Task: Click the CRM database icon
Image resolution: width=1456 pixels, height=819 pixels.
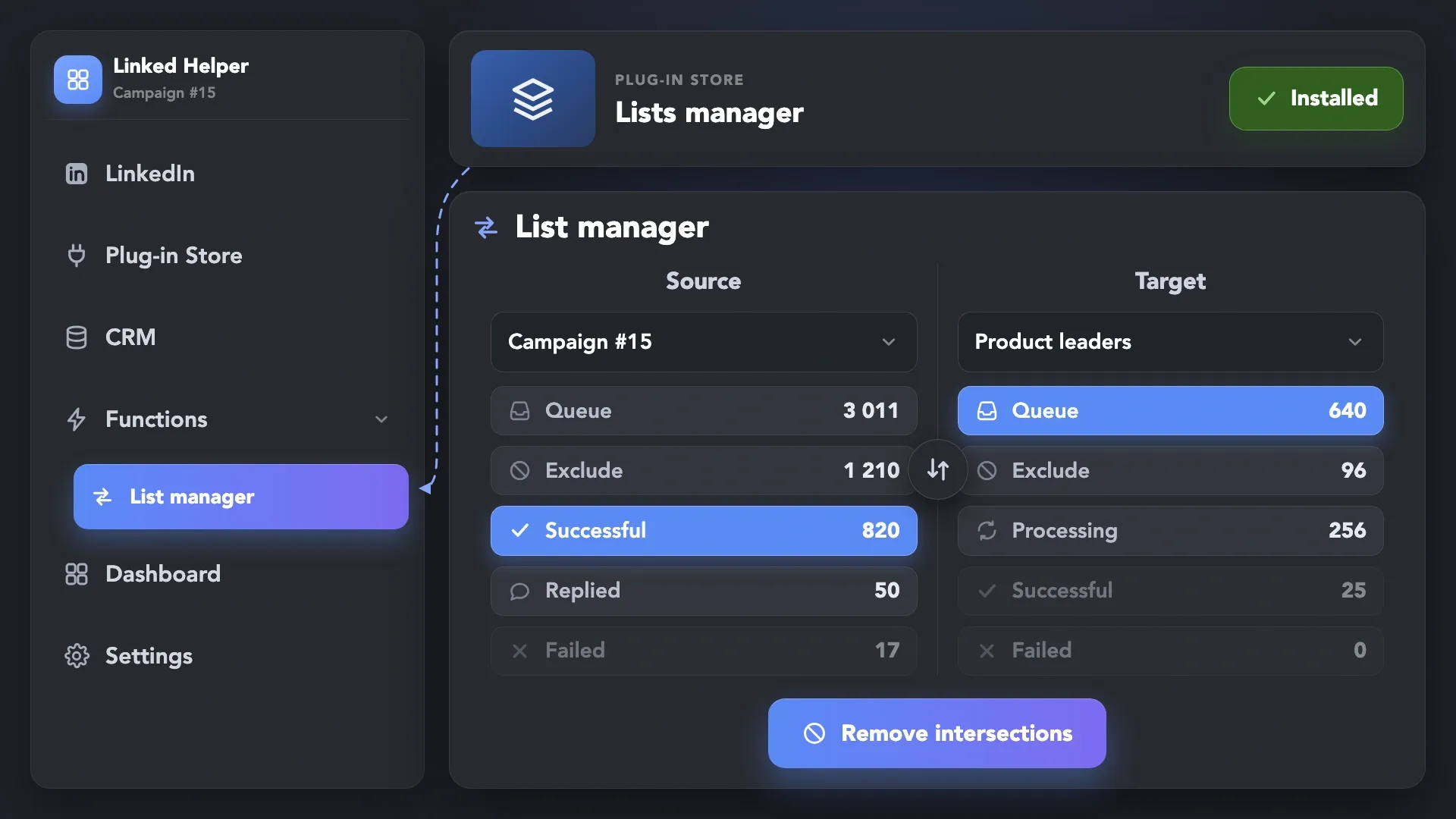Action: coord(77,337)
